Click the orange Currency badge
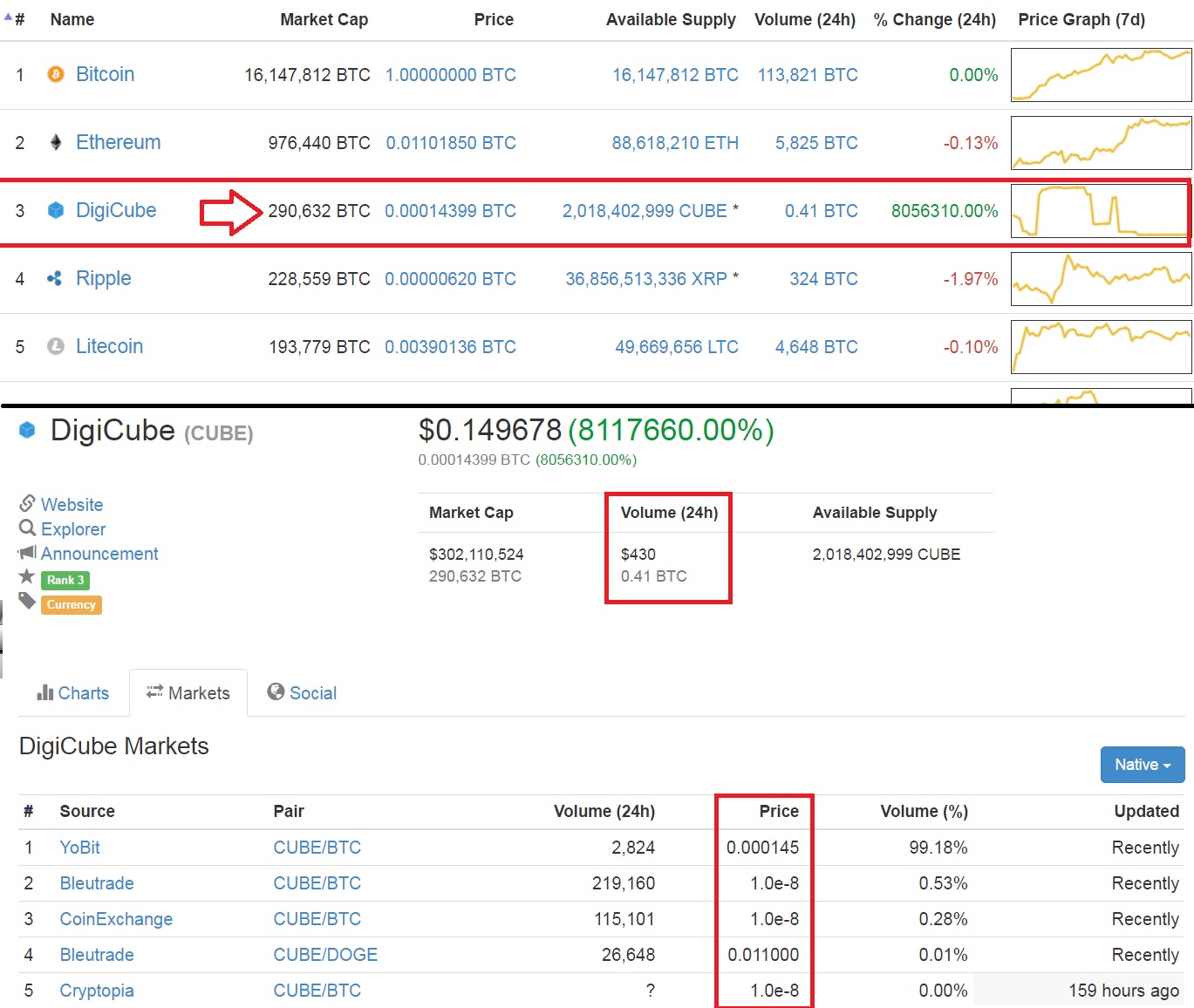 click(72, 604)
